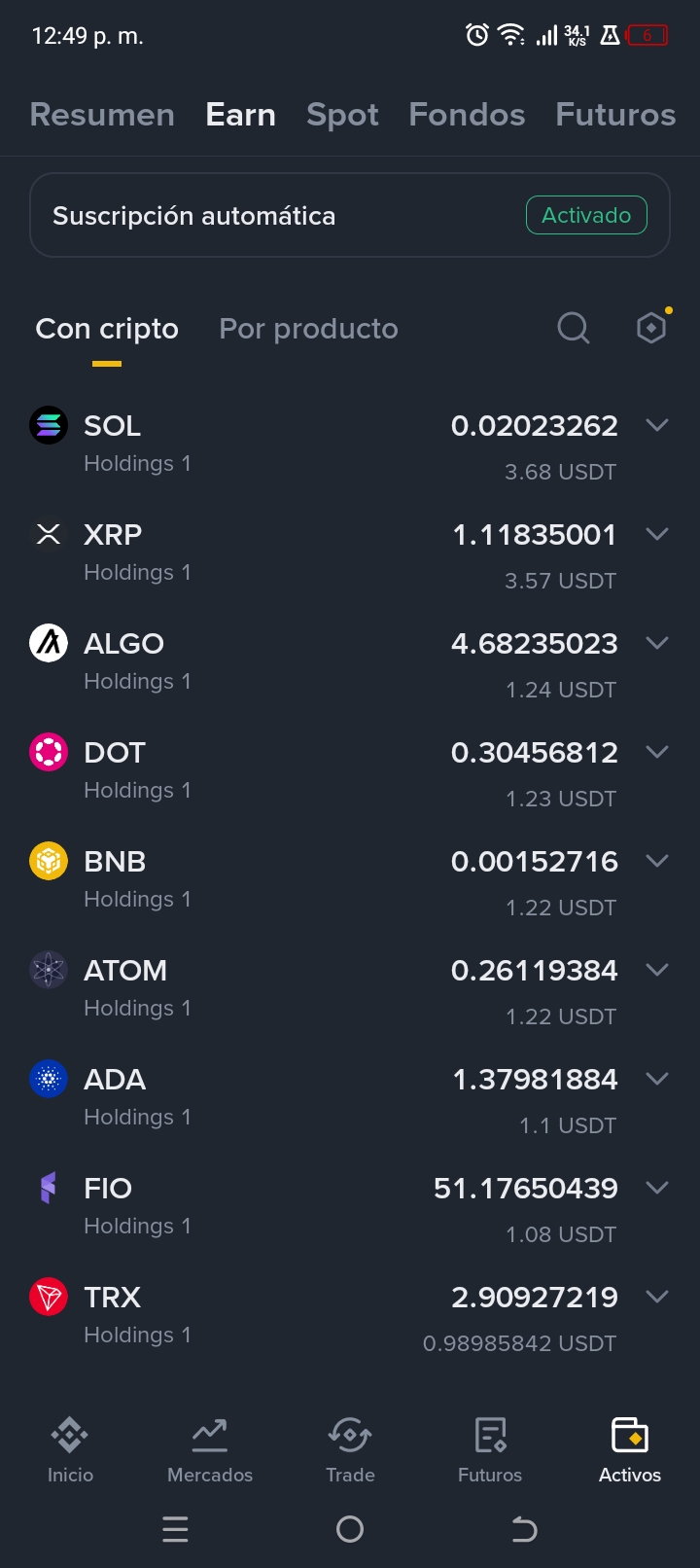Tap the hexagon settings icon

(x=651, y=328)
